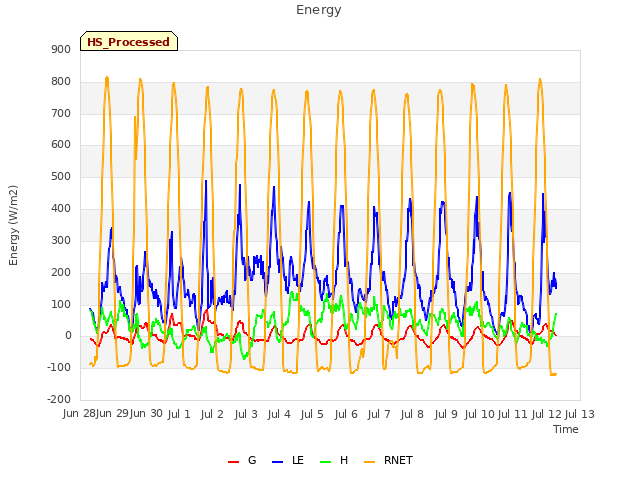
Task: Click the 200 y-axis tick label
Action: (61, 272)
